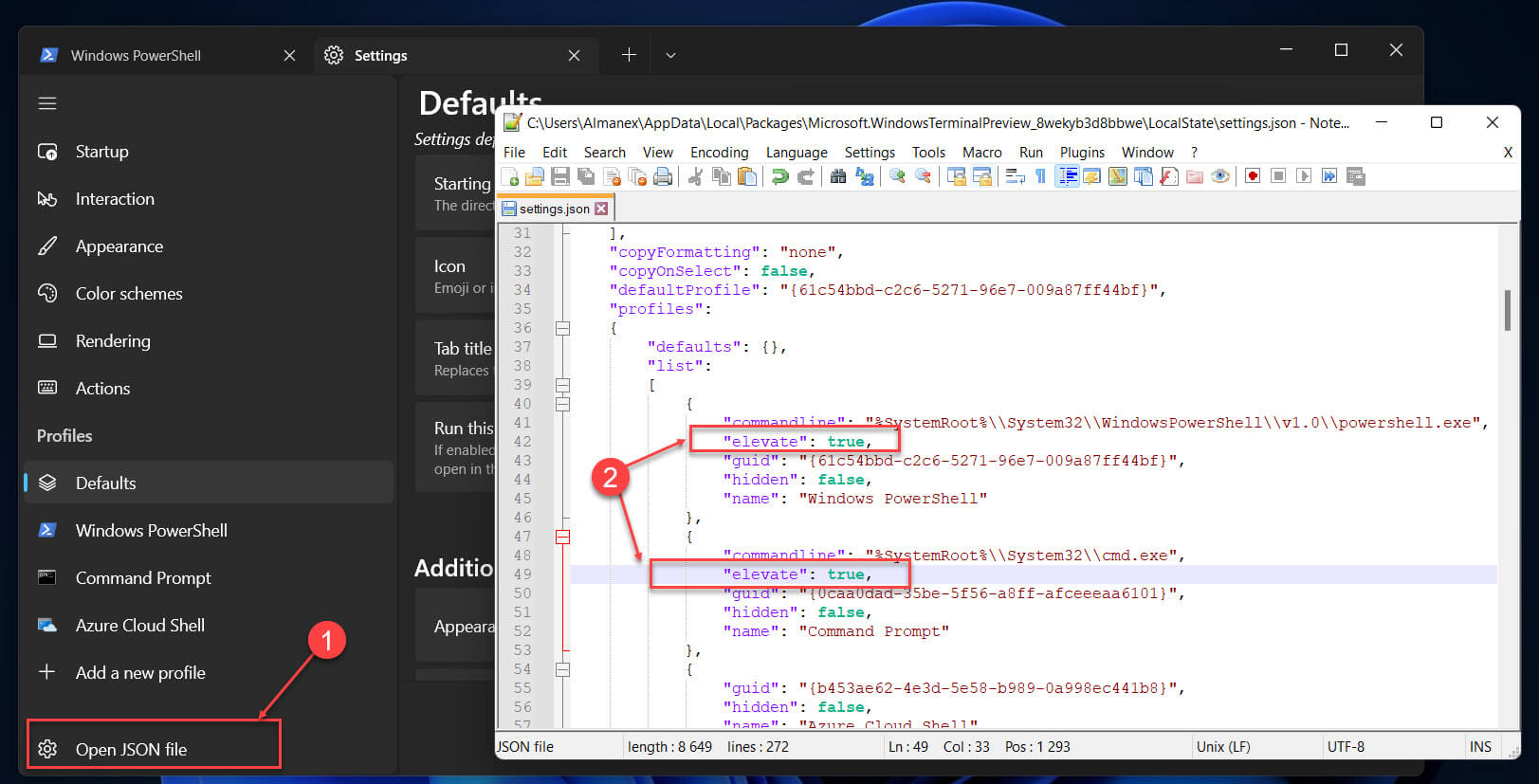Click Add a new profile
Image resolution: width=1539 pixels, height=784 pixels.
(209, 673)
